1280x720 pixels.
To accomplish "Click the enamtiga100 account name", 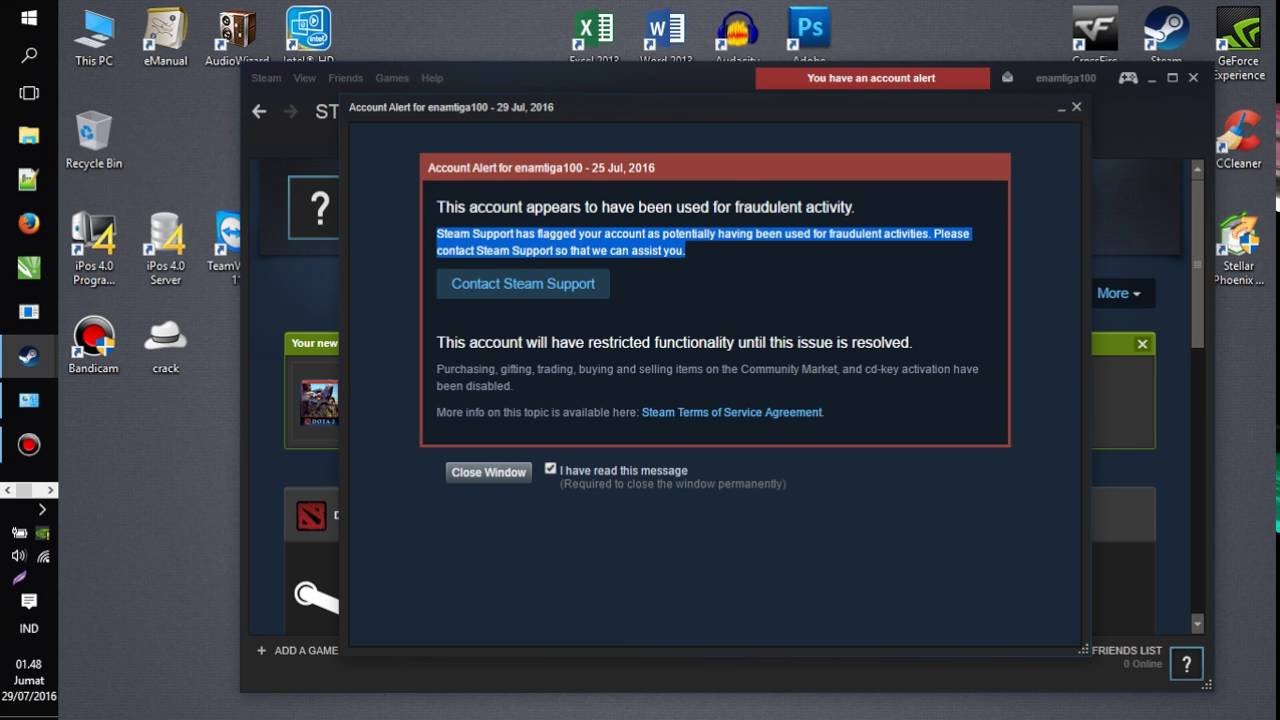I will click(1065, 78).
